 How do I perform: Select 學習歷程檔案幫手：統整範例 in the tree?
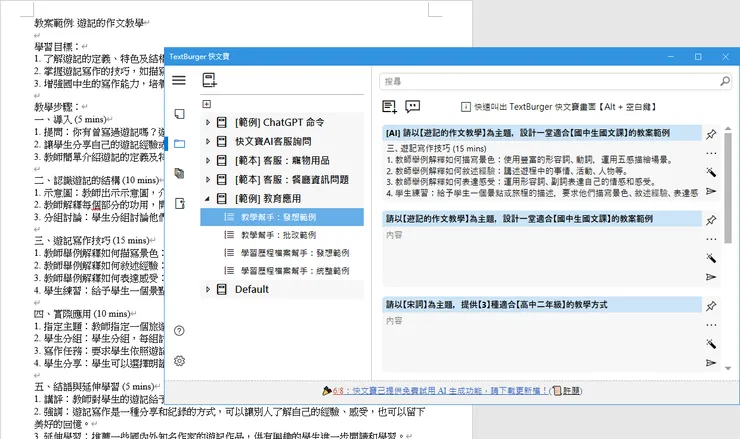click(x=282, y=271)
